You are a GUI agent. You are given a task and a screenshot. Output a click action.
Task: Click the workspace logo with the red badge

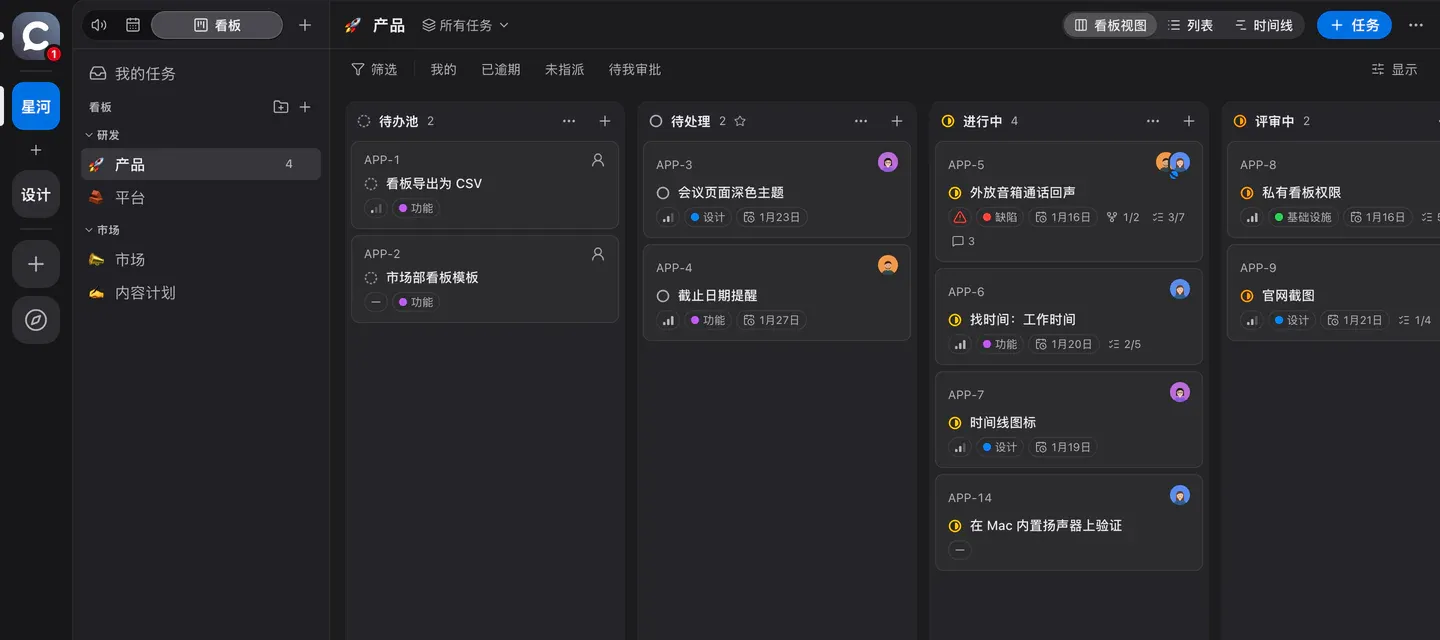(36, 36)
